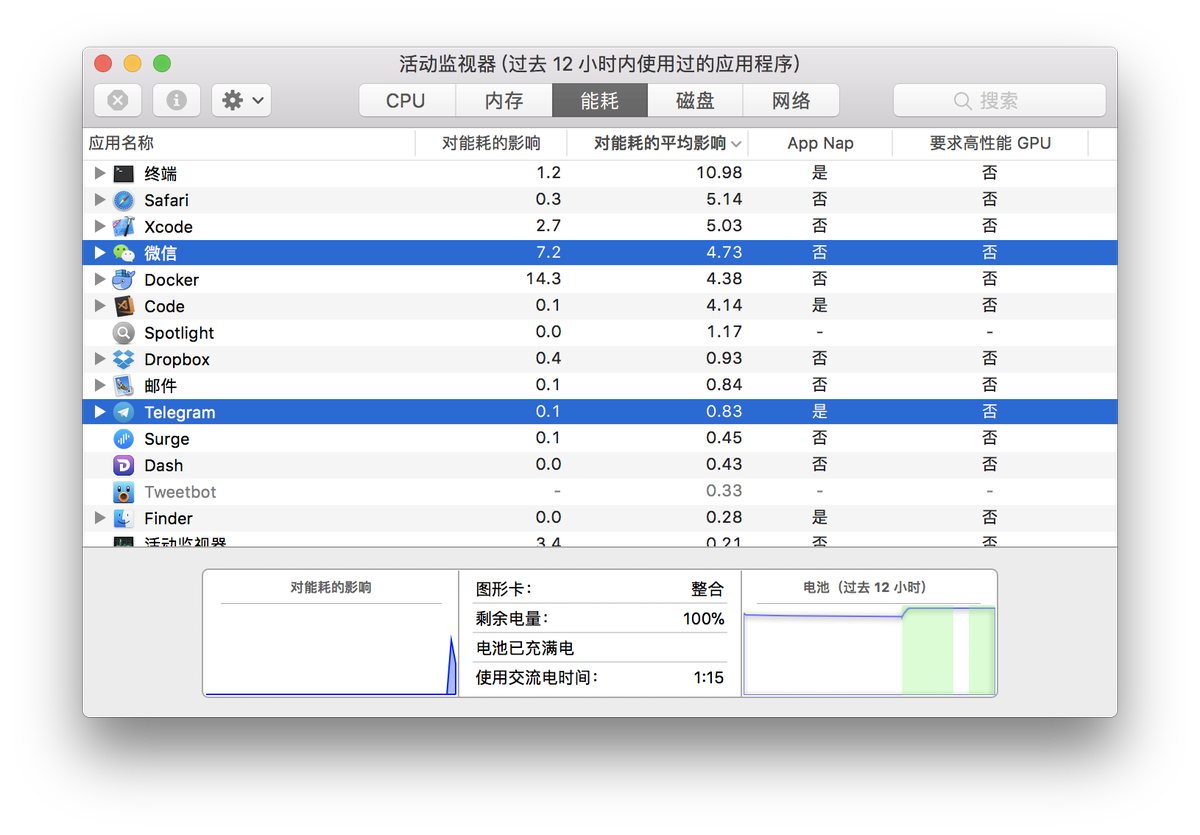Open the 网络 network tab
The height and width of the screenshot is (835, 1200).
[791, 100]
